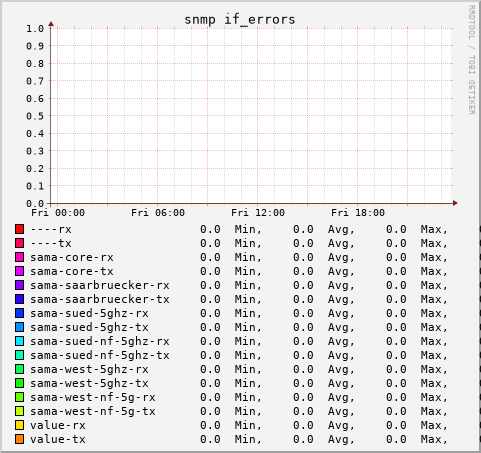The image size is (481, 453).
Task: Click the 0.1 y-axis label
Action: (x=35, y=186)
